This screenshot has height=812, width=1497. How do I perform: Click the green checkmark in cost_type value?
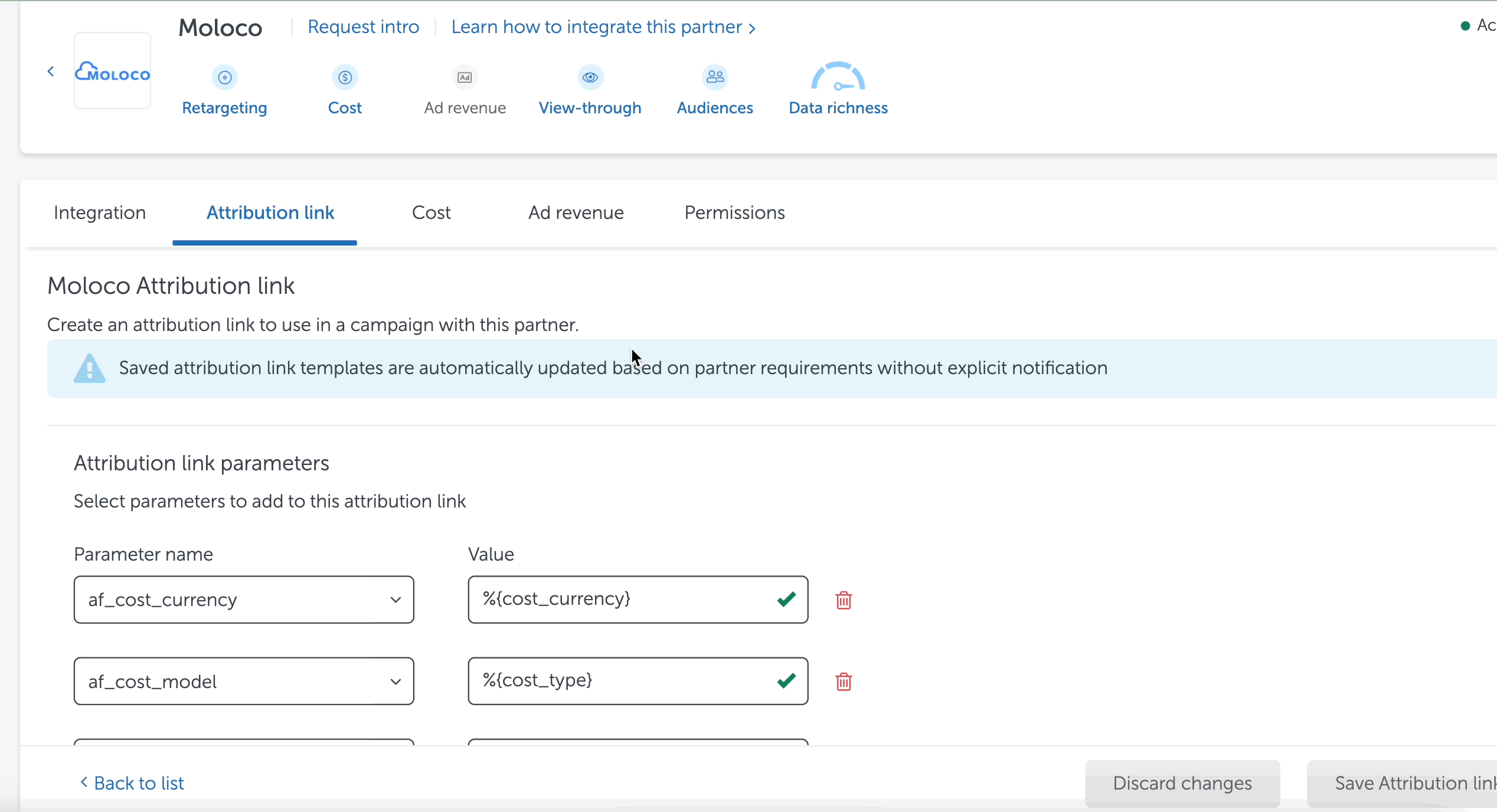click(787, 681)
